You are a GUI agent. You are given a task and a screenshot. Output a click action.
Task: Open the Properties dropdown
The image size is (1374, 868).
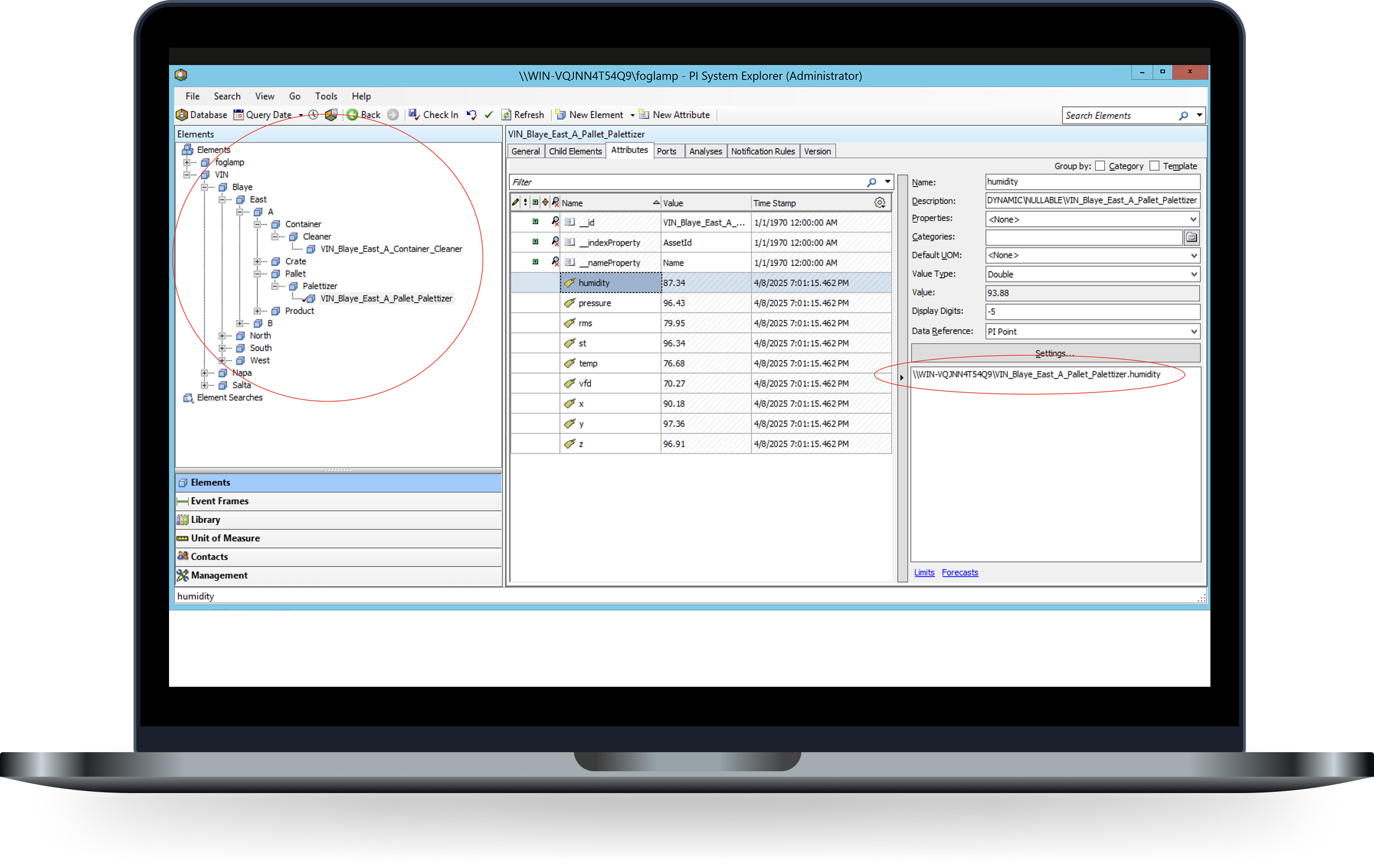pyautogui.click(x=1093, y=219)
